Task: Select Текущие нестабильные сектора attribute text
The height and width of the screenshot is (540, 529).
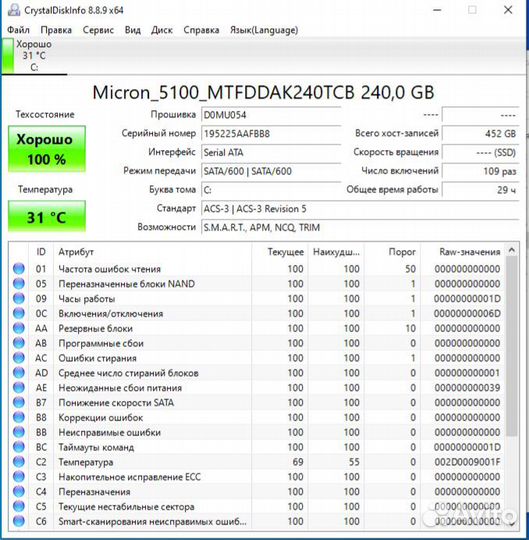Action: pyautogui.click(x=126, y=506)
